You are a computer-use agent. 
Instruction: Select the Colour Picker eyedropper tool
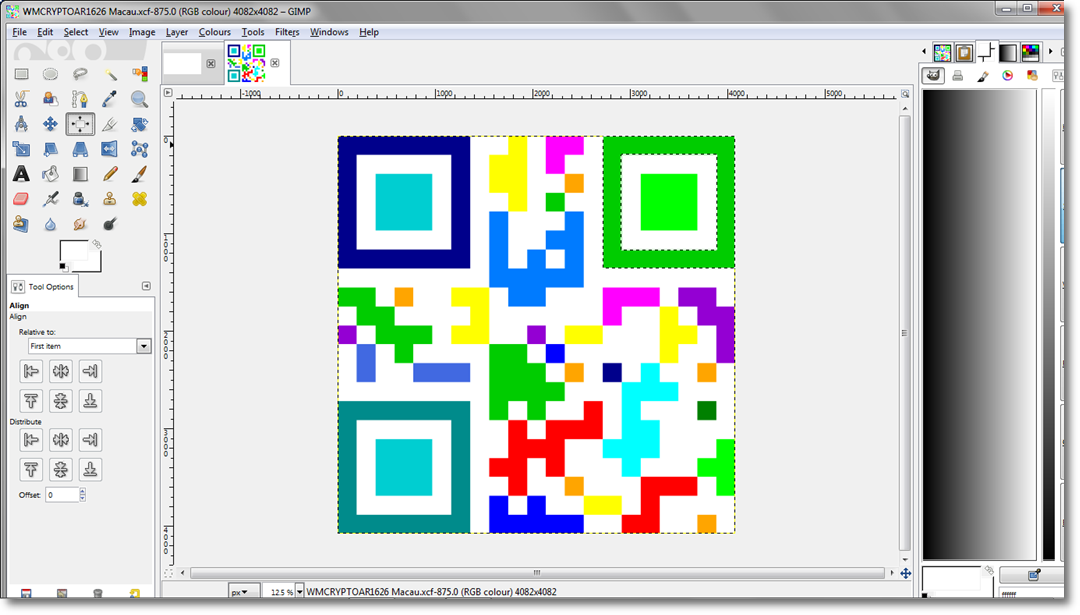tap(110, 99)
